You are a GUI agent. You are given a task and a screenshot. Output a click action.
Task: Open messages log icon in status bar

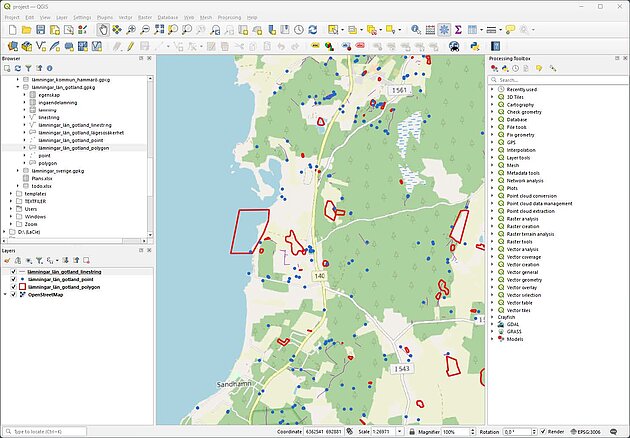pyautogui.click(x=613, y=432)
